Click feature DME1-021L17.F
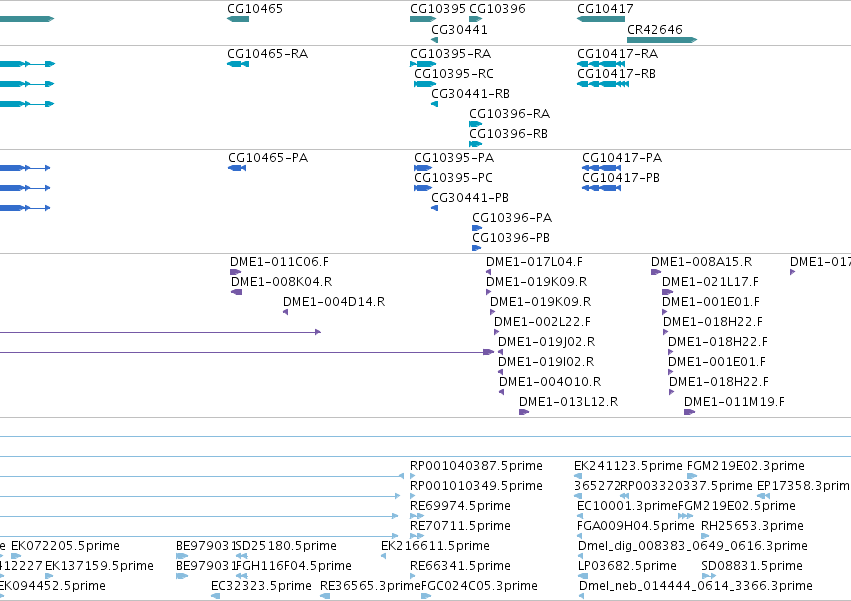This screenshot has height=601, width=851. (710, 282)
